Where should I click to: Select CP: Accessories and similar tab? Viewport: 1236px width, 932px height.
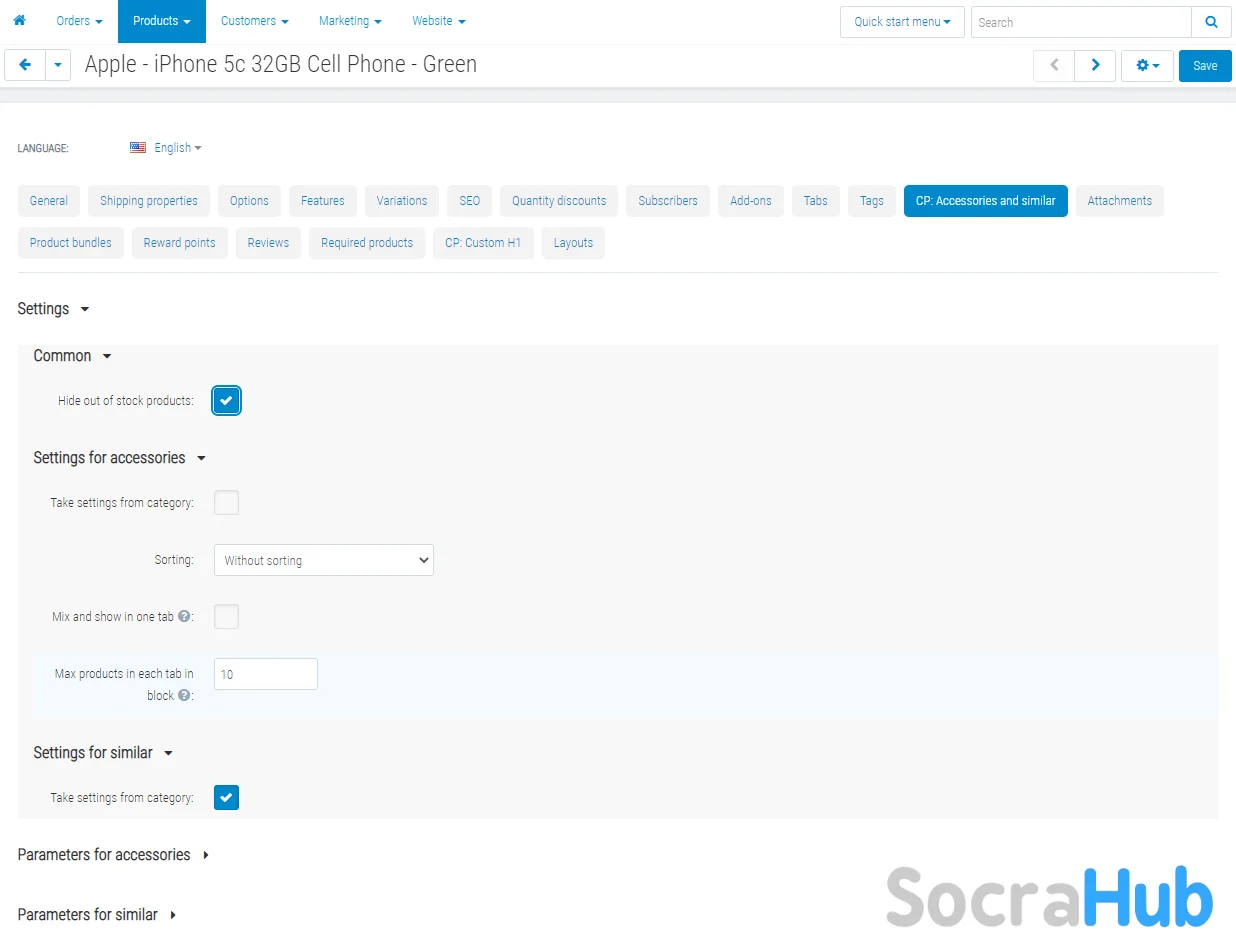(x=986, y=201)
